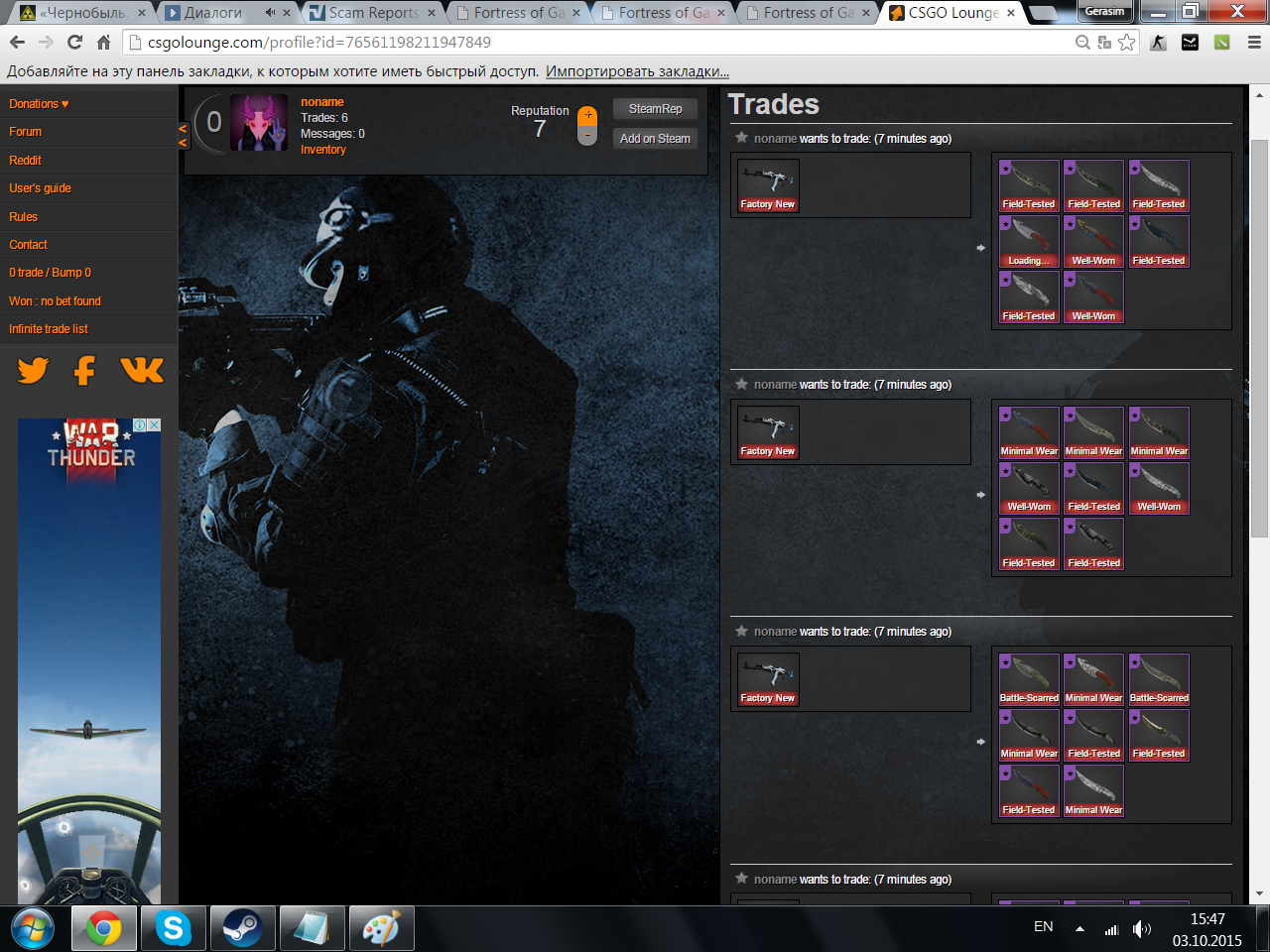1270x952 pixels.
Task: Star the first noname trade listing
Action: pos(741,138)
